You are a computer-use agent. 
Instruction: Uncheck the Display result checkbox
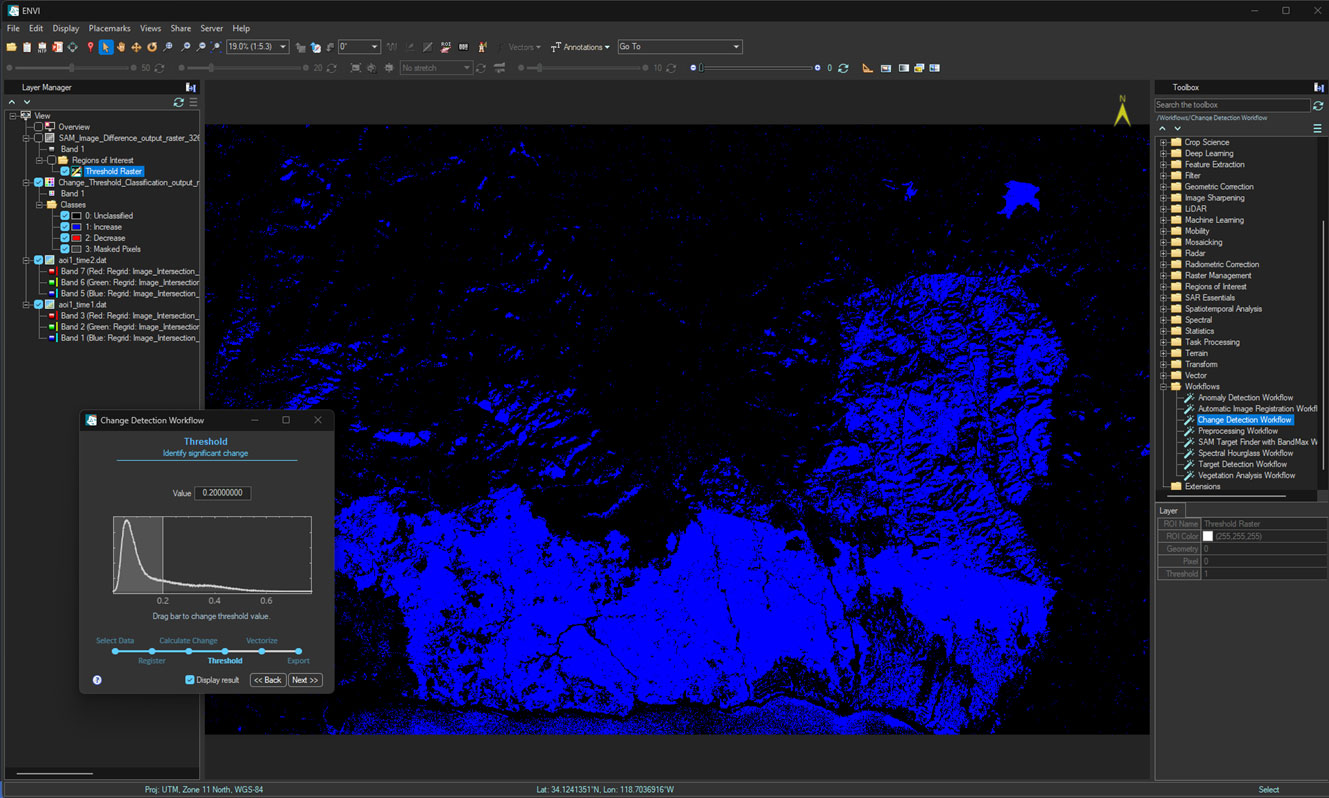[x=190, y=680]
